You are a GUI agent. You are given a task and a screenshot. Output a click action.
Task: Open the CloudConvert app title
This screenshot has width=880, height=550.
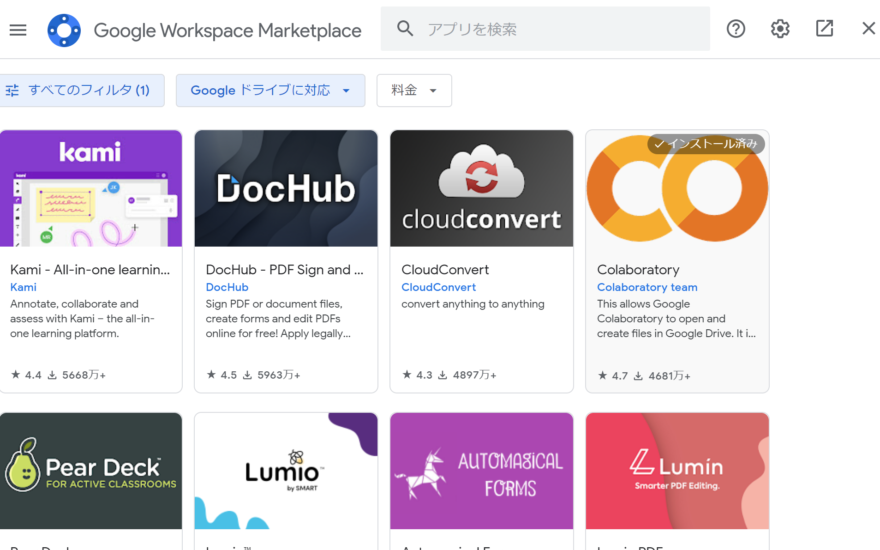[445, 270]
